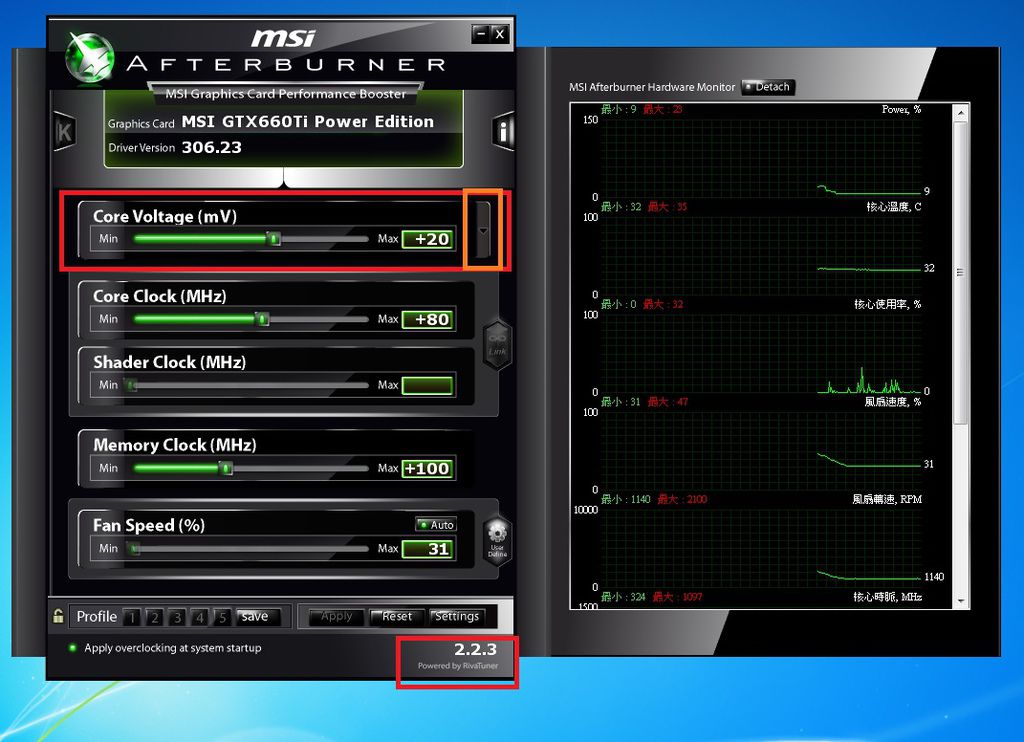1024x742 pixels.
Task: Click the monitor scrollbar up arrow
Action: 960,113
